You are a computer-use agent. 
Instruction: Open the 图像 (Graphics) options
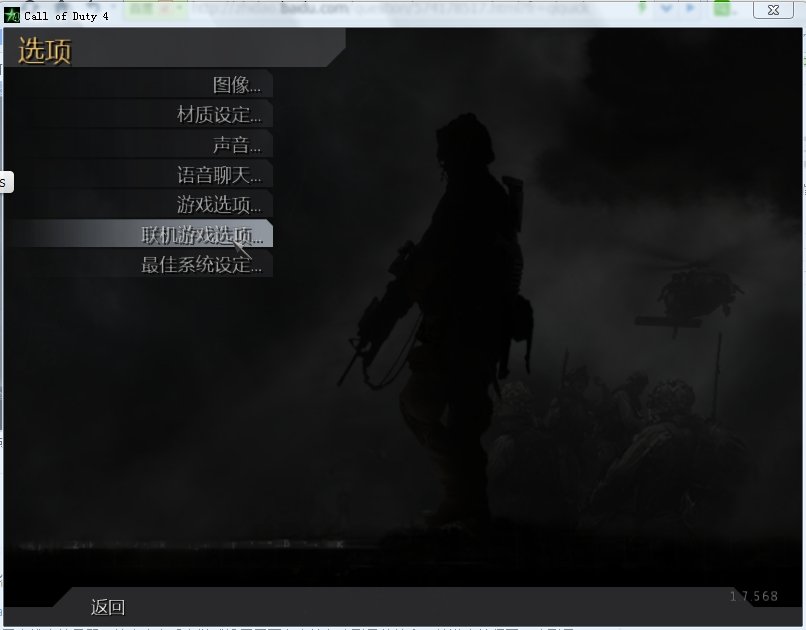click(x=236, y=85)
